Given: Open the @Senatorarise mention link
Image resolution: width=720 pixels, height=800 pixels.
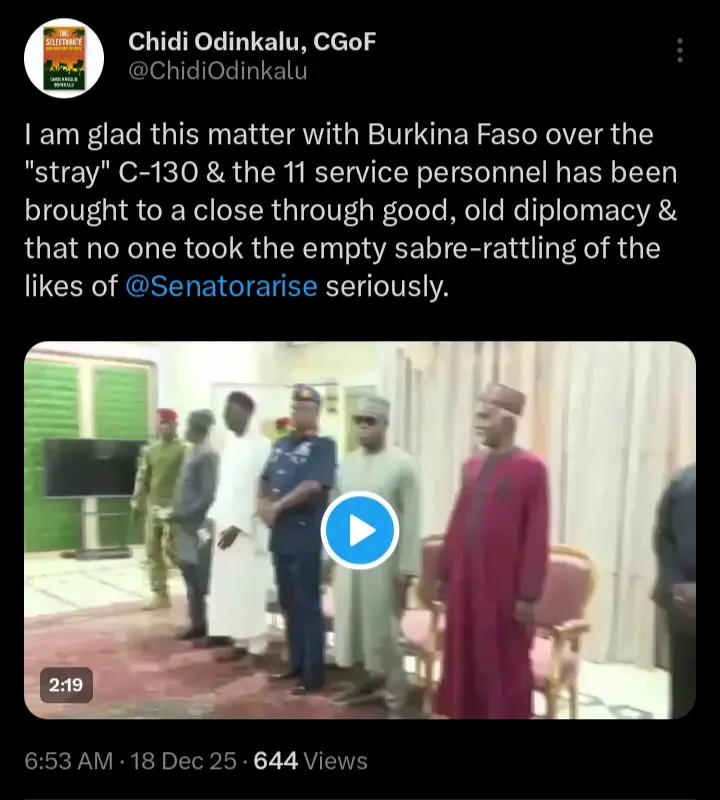Looking at the screenshot, I should tap(222, 288).
